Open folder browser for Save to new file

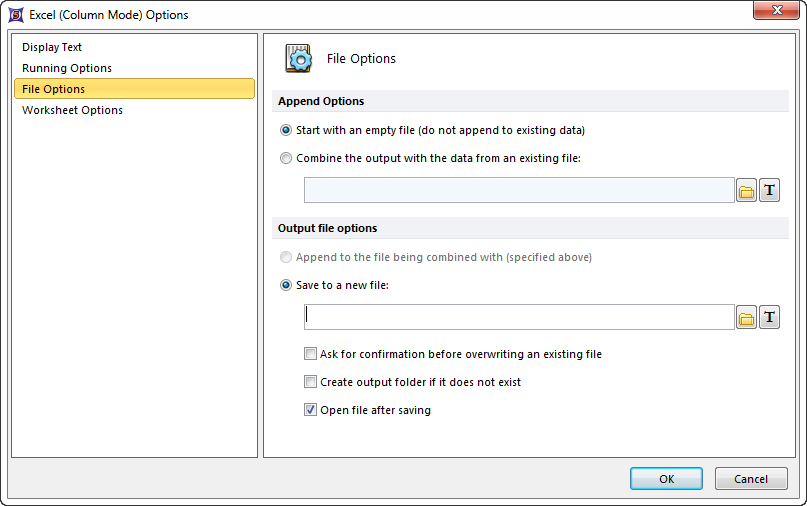[746, 318]
